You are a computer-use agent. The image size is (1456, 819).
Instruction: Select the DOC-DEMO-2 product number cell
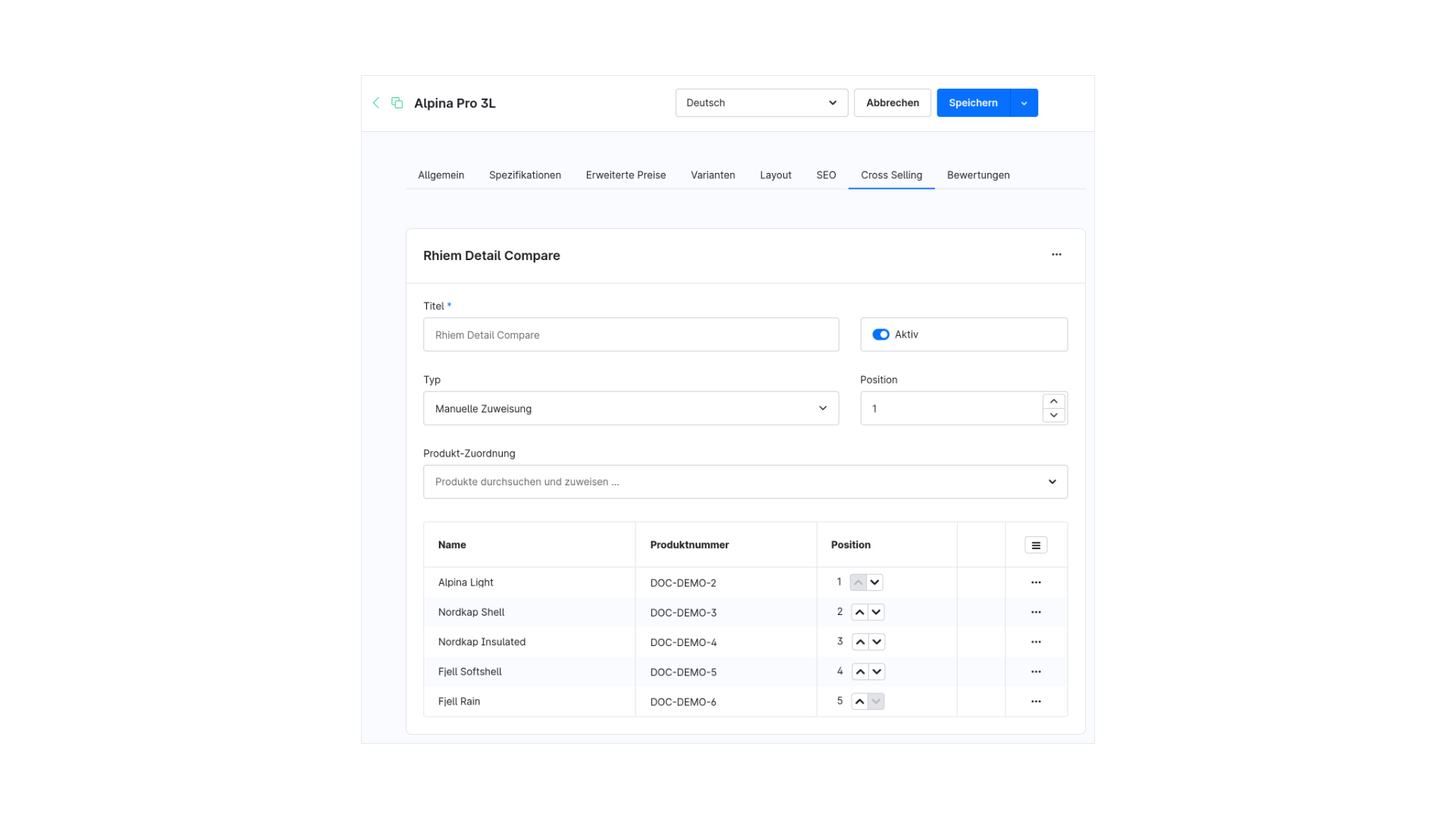point(726,582)
